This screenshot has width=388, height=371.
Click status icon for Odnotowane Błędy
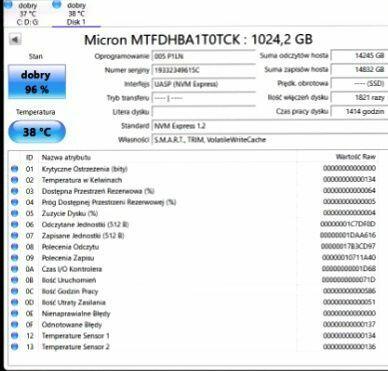(x=14, y=325)
